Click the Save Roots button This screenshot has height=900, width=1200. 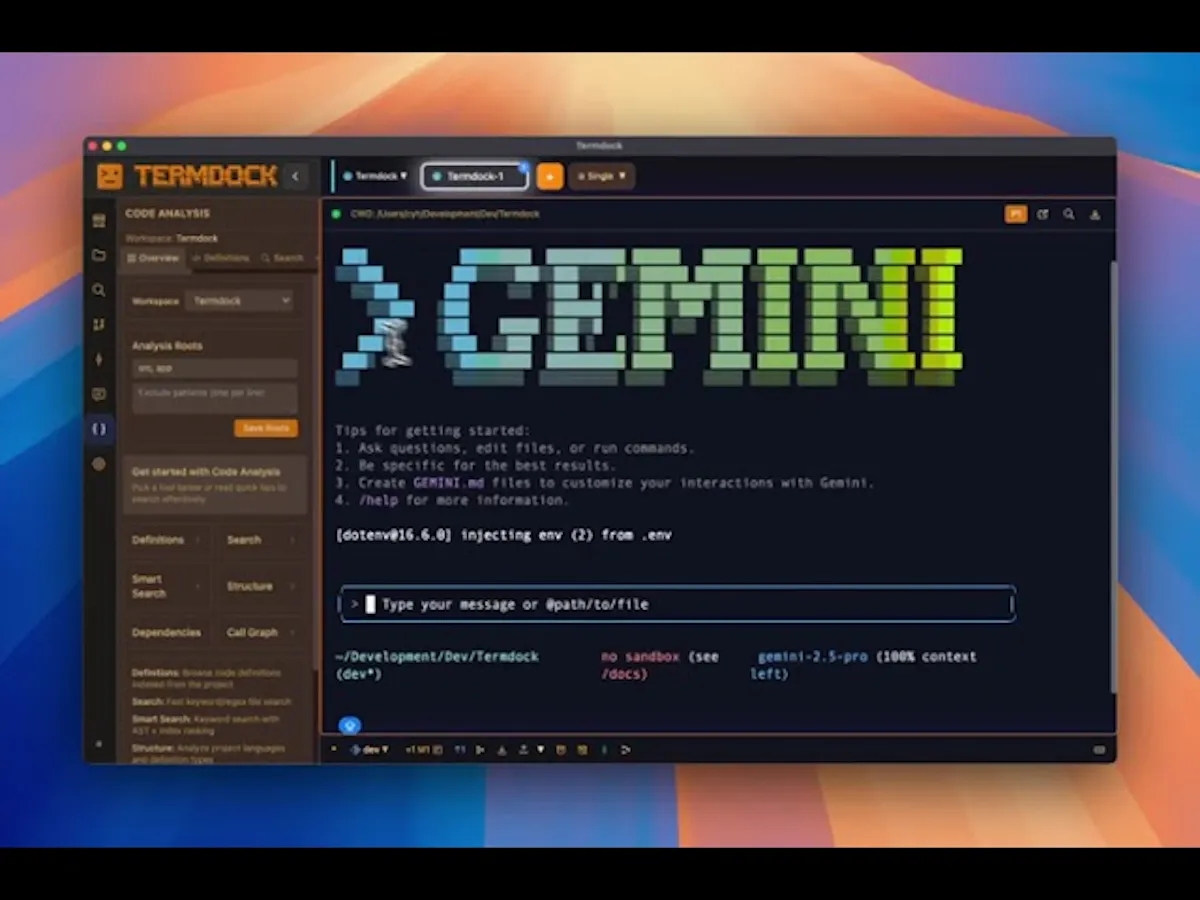pos(266,428)
